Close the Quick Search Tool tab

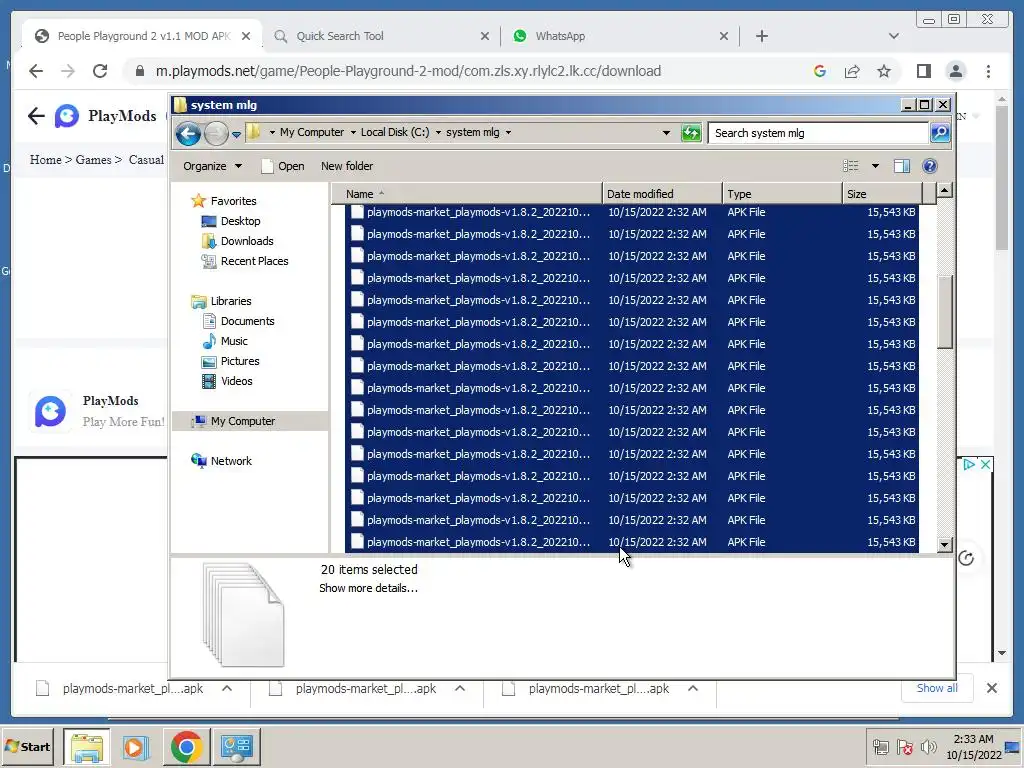485,36
